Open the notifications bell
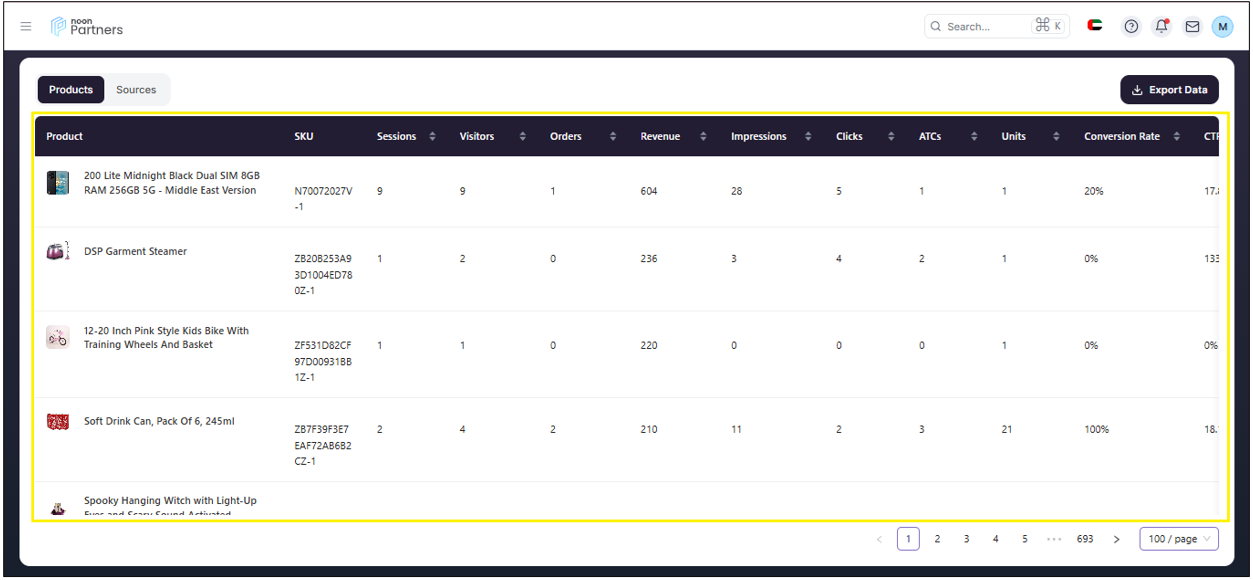1253x580 pixels. point(1161,27)
